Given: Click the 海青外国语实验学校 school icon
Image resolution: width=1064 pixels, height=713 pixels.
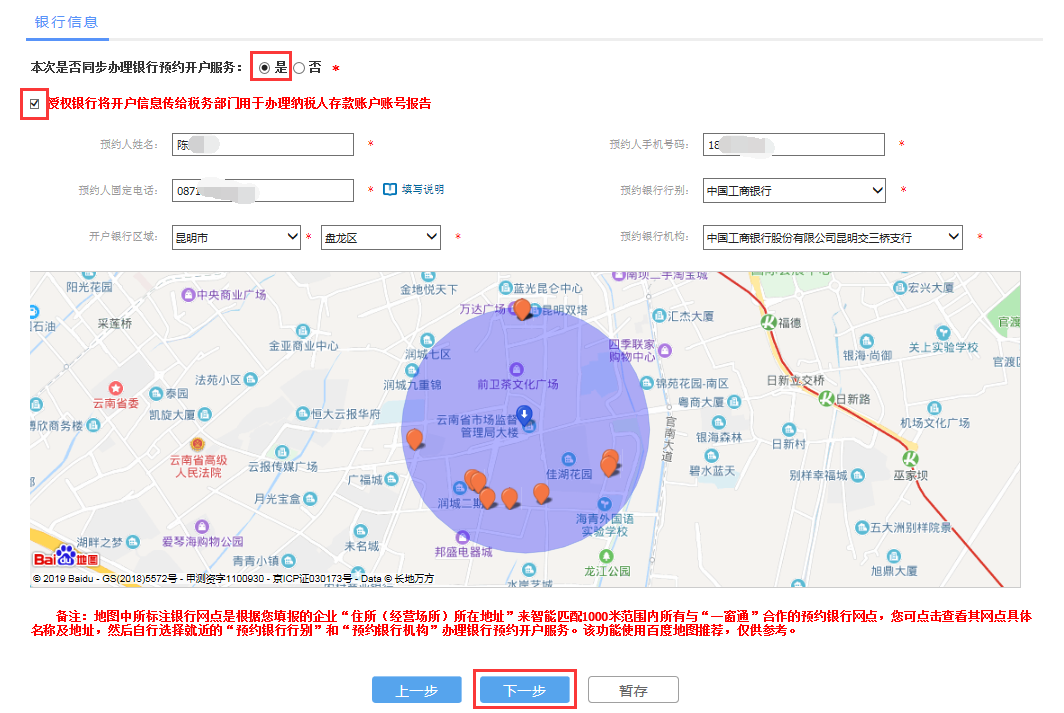Looking at the screenshot, I should 604,504.
